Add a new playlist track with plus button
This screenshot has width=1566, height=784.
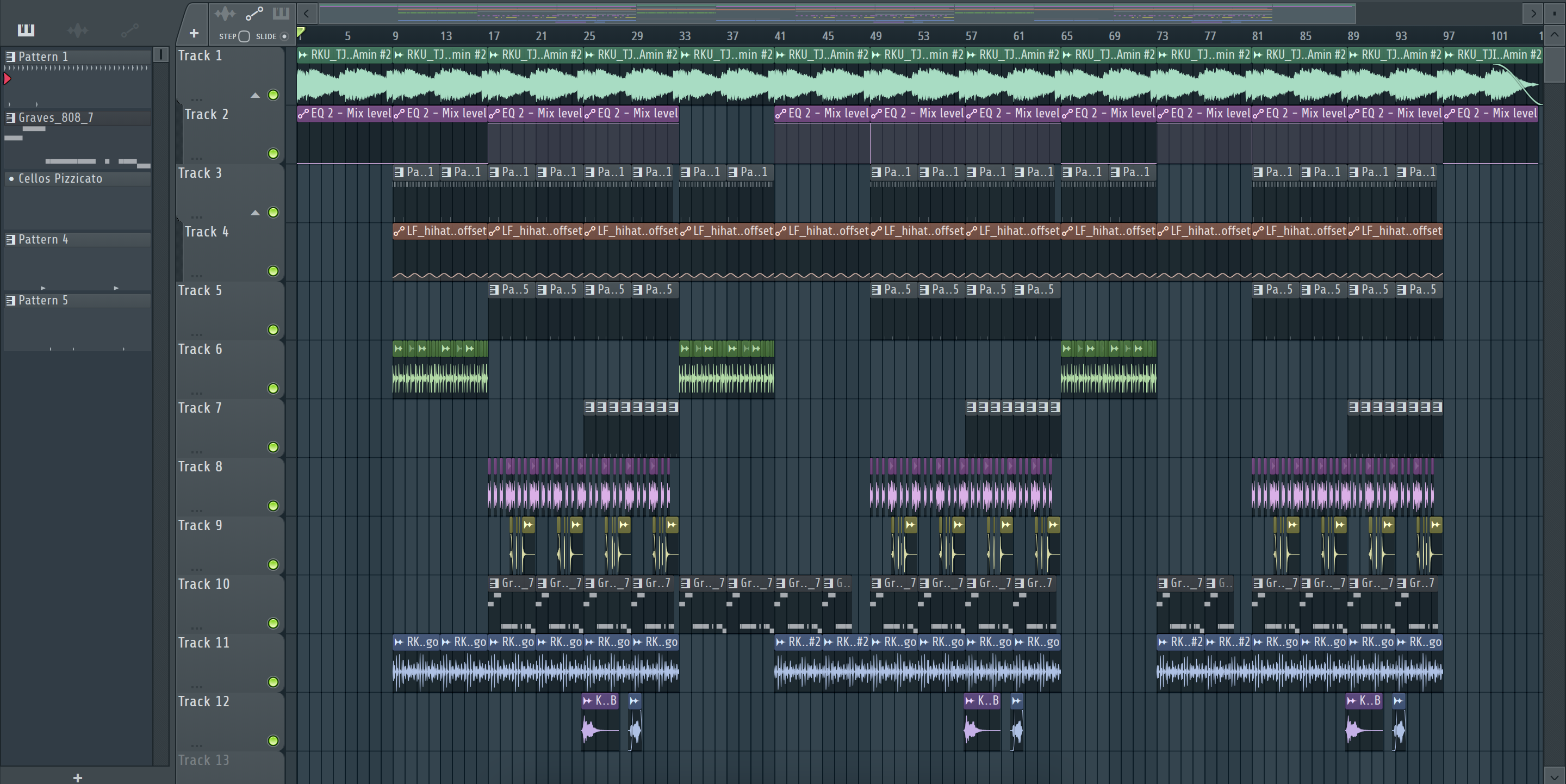(x=194, y=33)
